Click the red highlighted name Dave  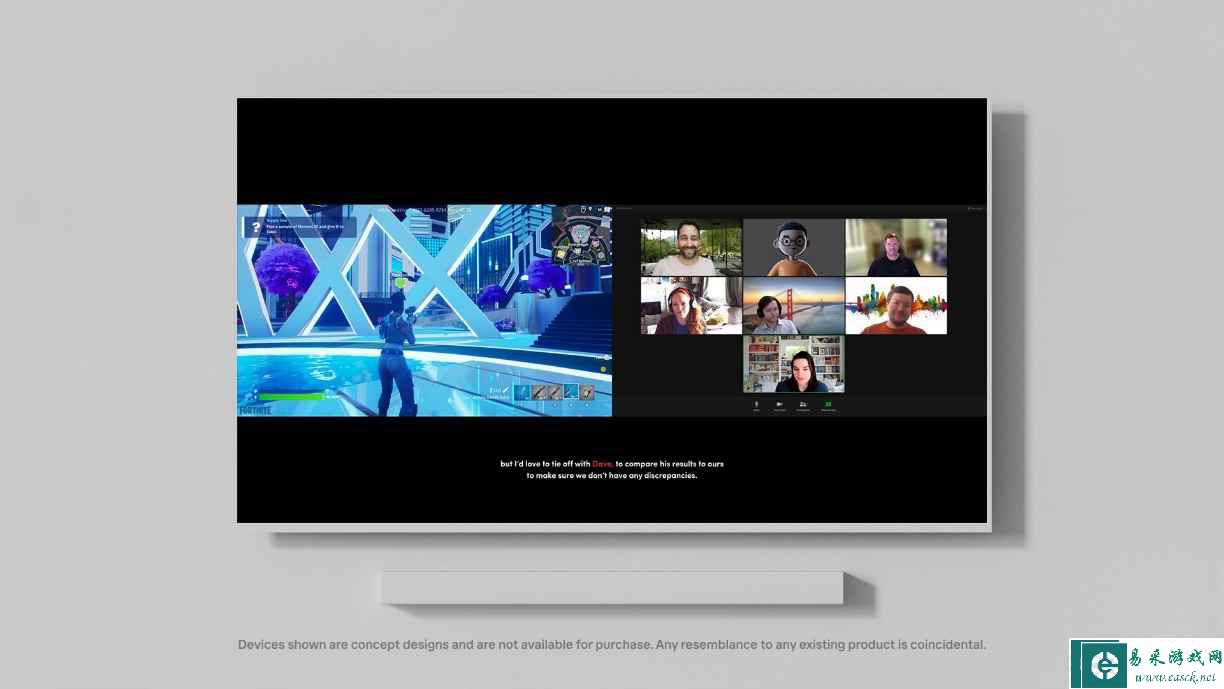coord(602,464)
